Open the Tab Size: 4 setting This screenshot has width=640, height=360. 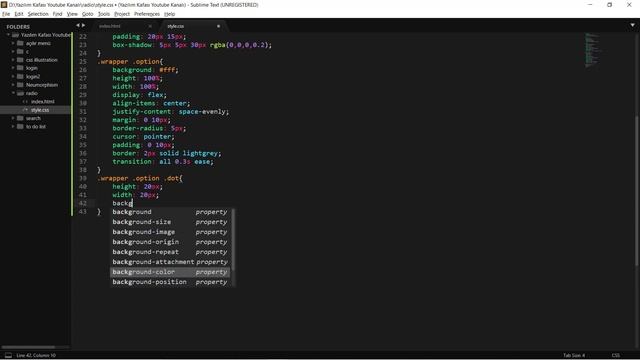(x=574, y=356)
